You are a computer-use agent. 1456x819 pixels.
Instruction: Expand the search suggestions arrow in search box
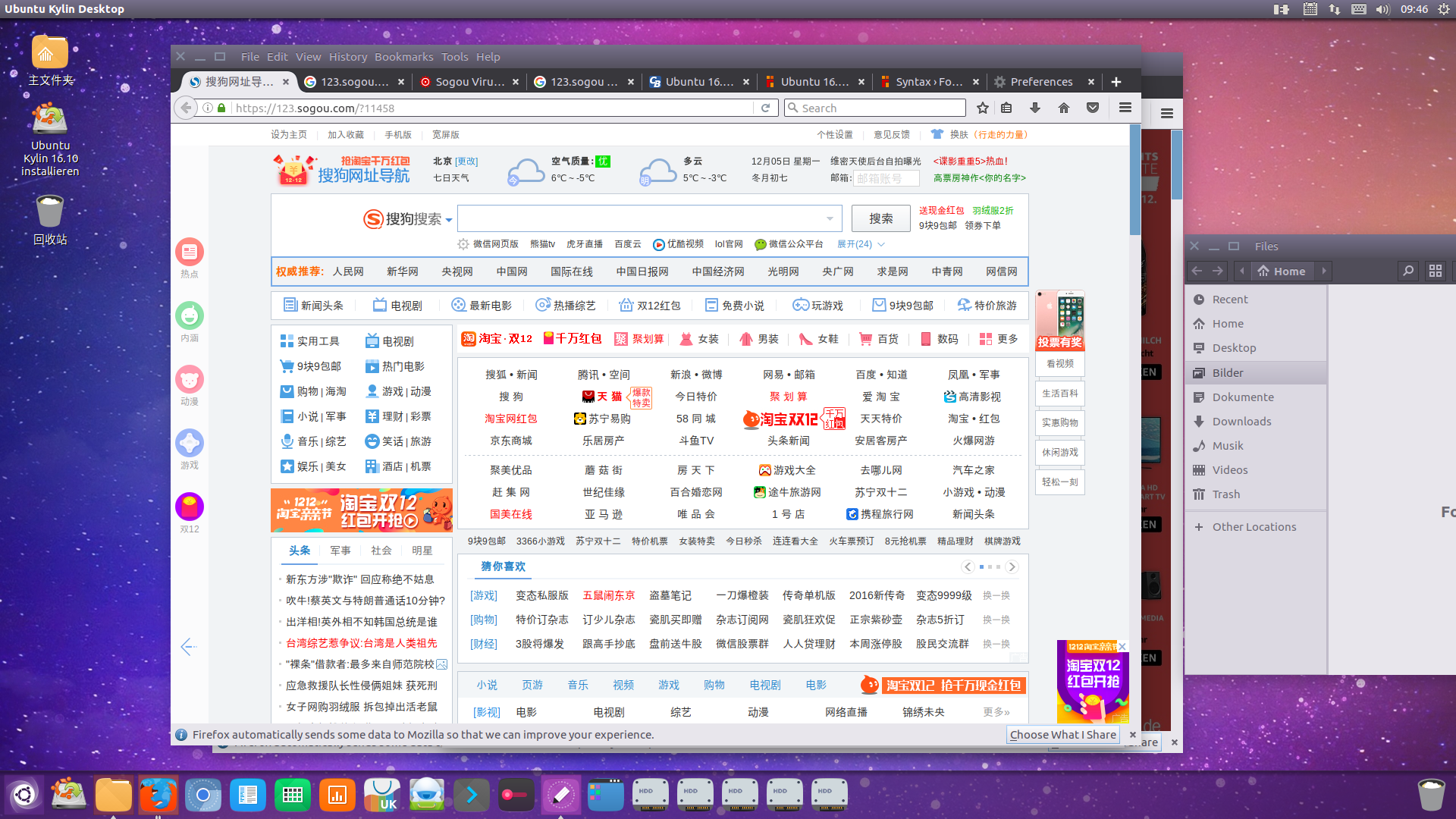pos(830,218)
